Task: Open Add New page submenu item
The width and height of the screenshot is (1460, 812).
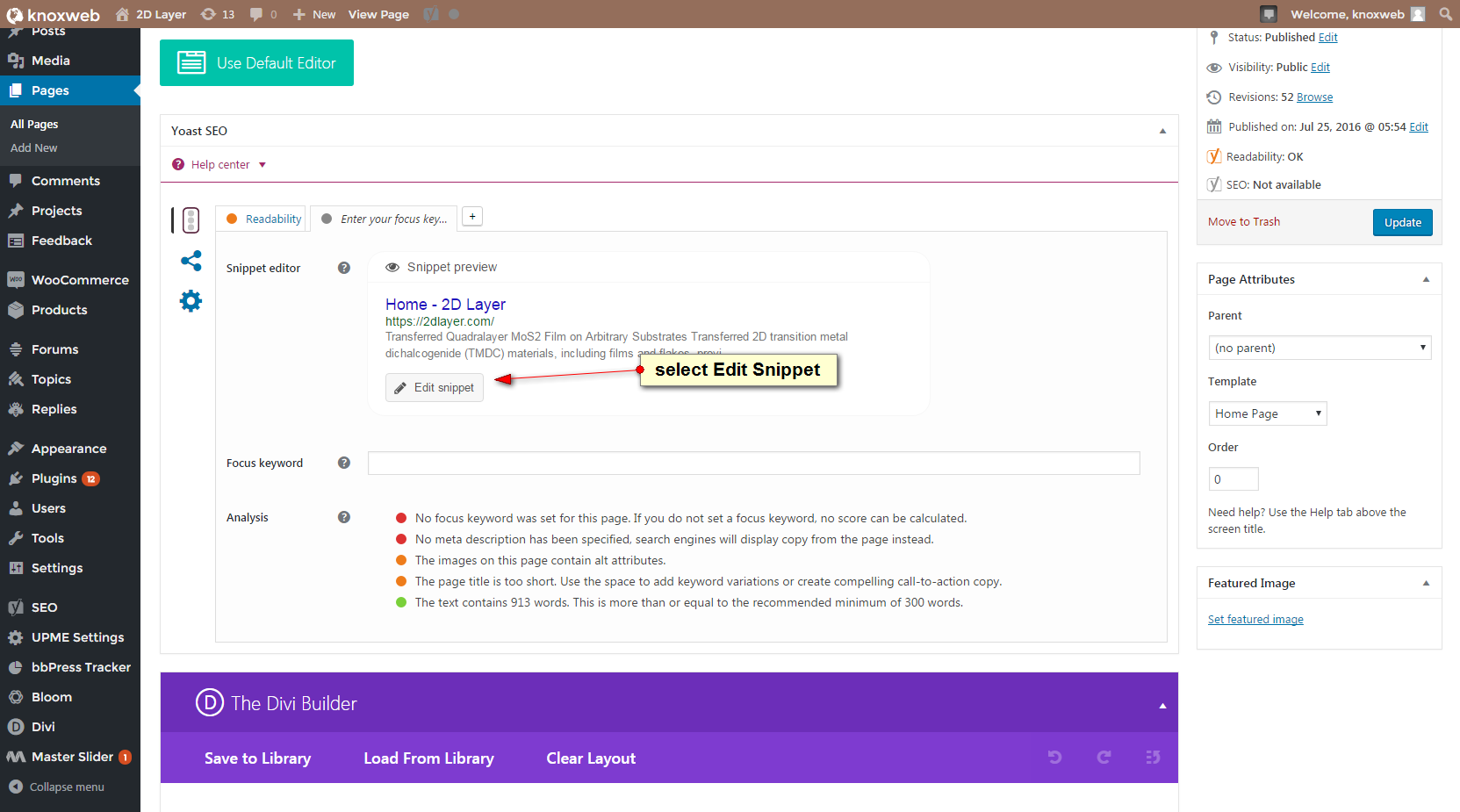Action: [34, 148]
